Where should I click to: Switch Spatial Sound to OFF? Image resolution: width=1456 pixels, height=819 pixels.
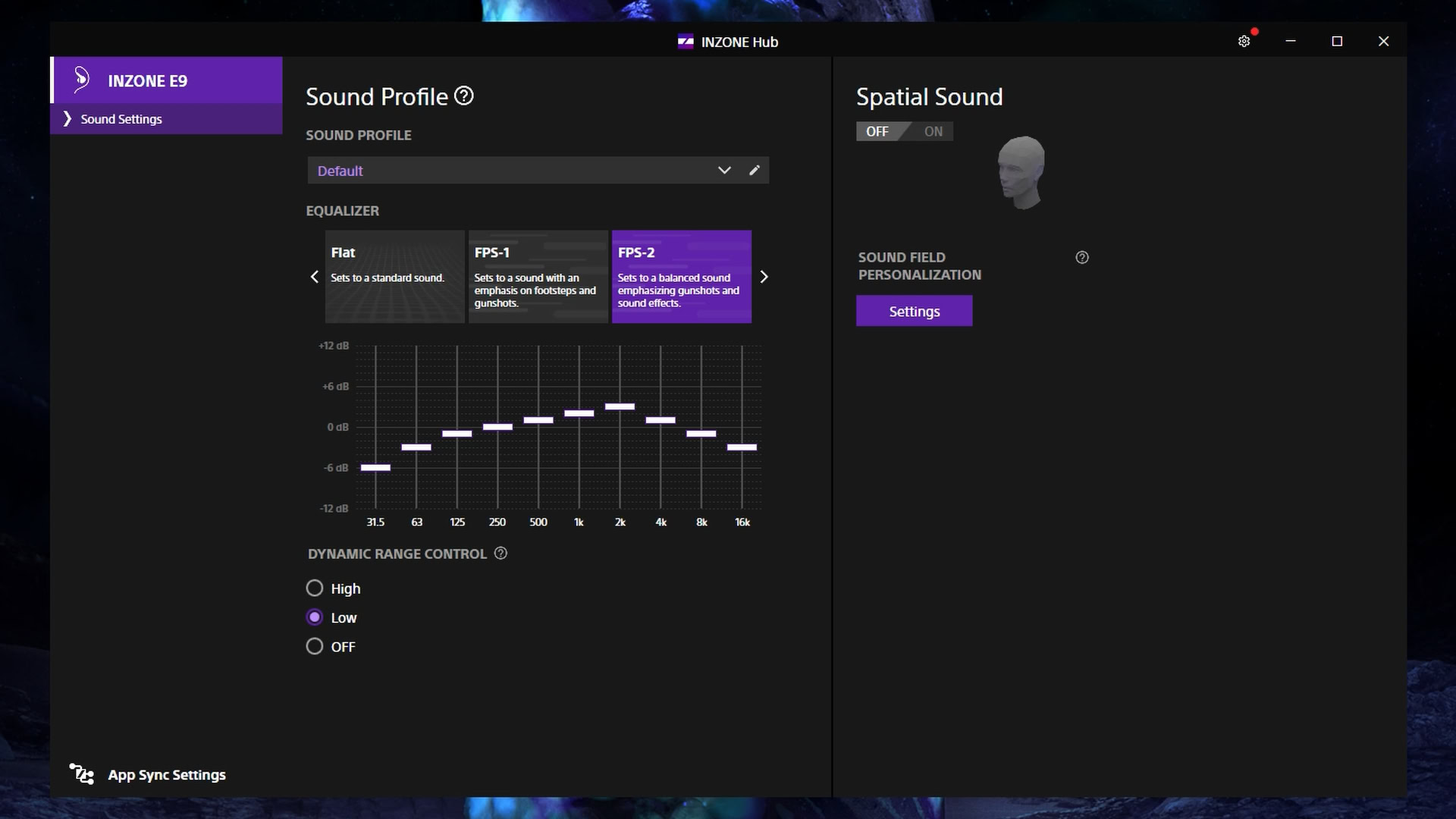click(877, 131)
